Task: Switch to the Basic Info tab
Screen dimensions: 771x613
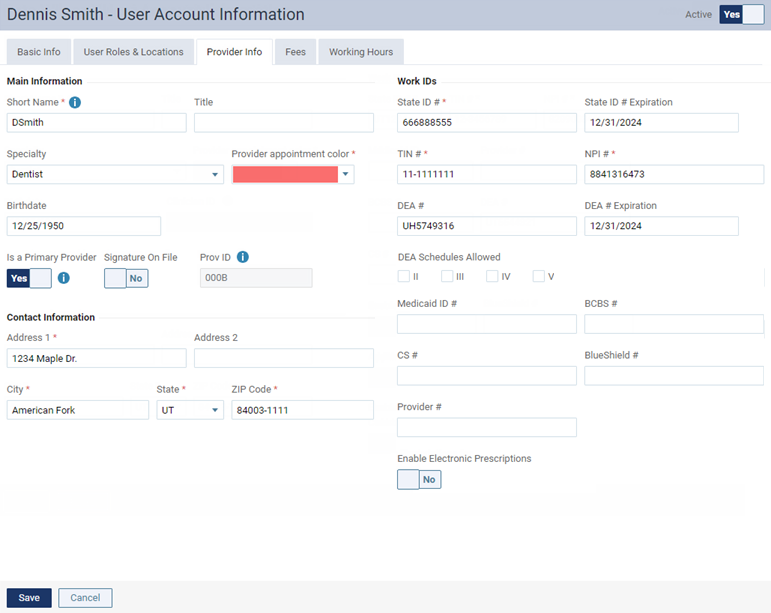Action: pos(38,52)
